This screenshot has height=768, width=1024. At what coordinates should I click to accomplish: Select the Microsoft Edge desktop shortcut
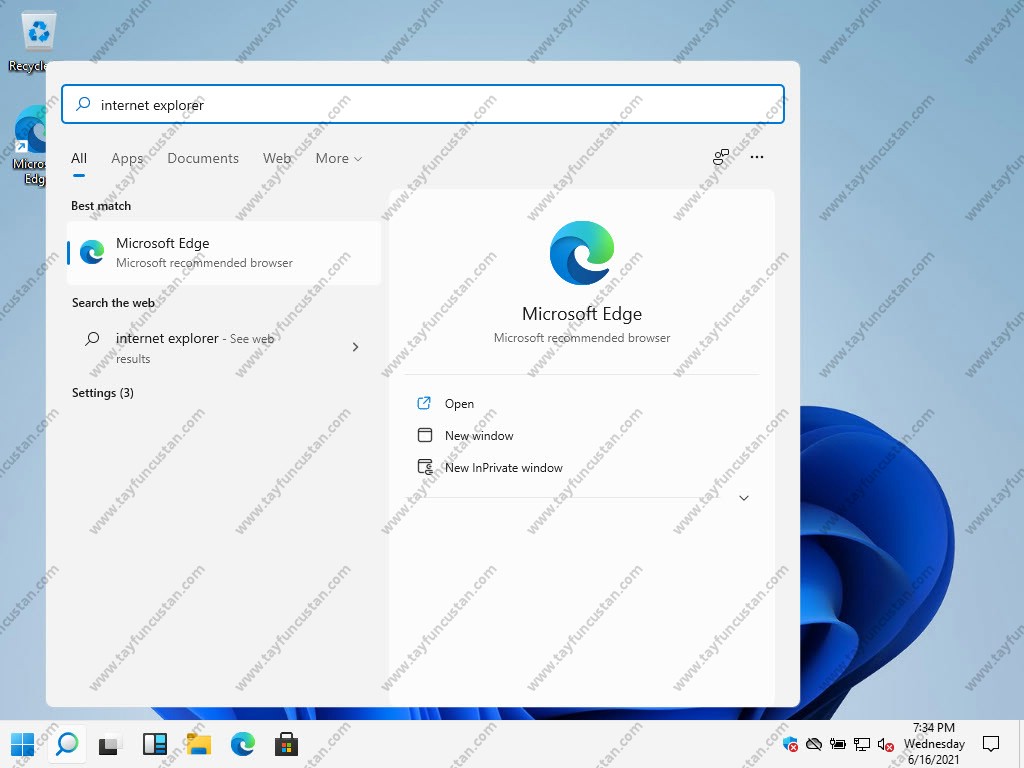(29, 145)
